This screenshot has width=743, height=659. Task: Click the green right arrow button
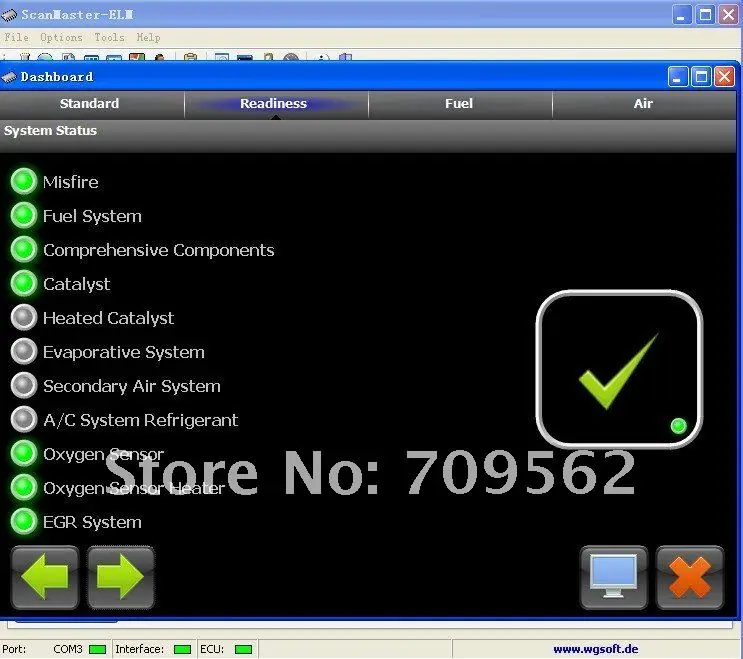(x=120, y=577)
